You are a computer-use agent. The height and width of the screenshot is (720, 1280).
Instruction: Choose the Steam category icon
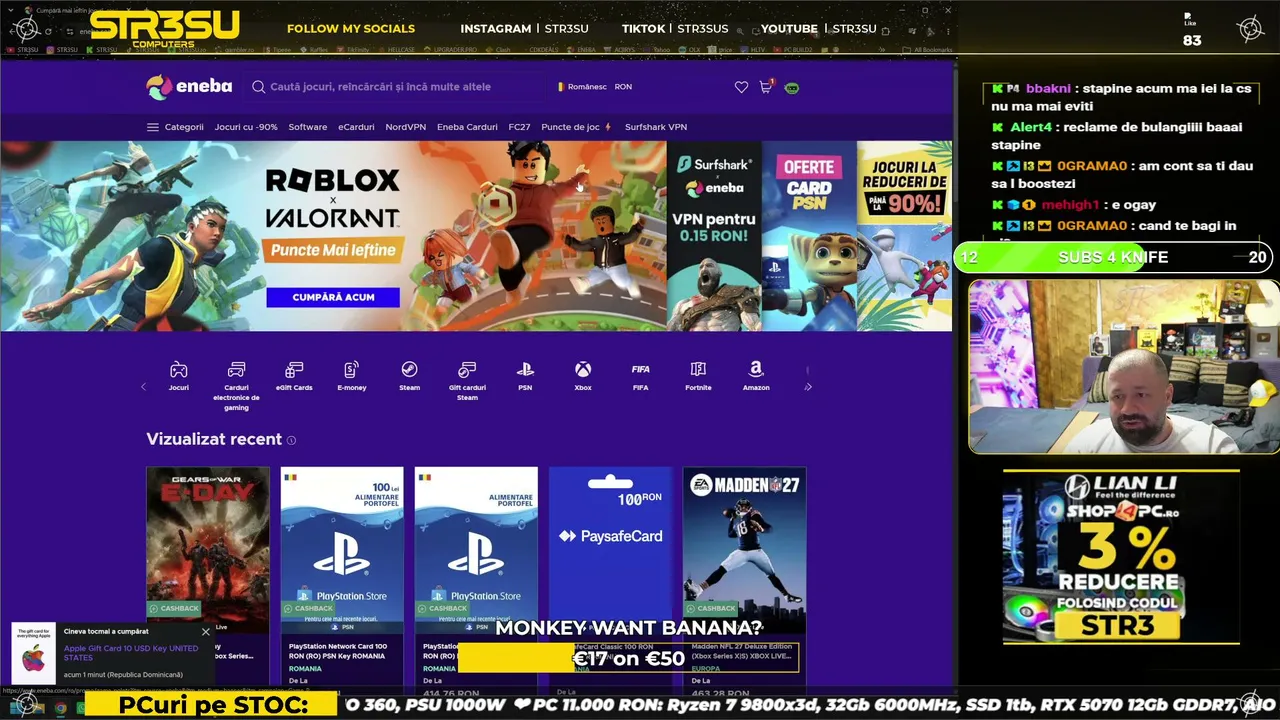409,375
